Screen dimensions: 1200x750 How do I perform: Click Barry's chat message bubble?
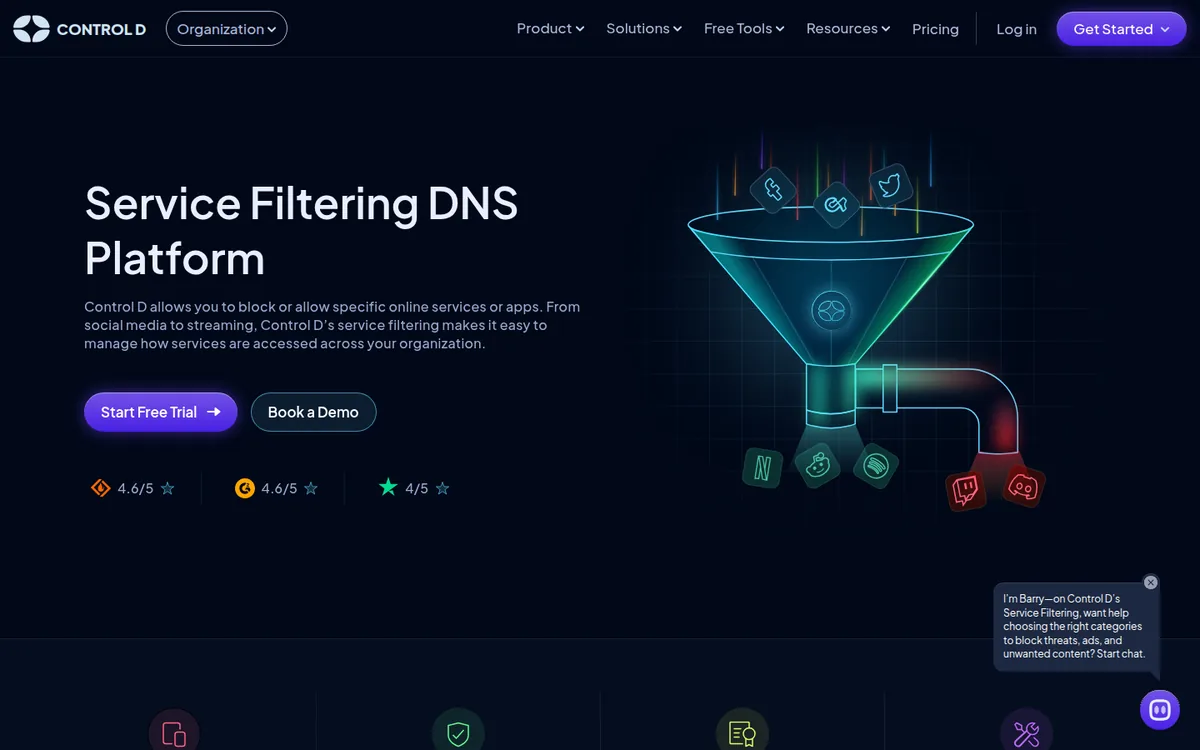[1076, 626]
